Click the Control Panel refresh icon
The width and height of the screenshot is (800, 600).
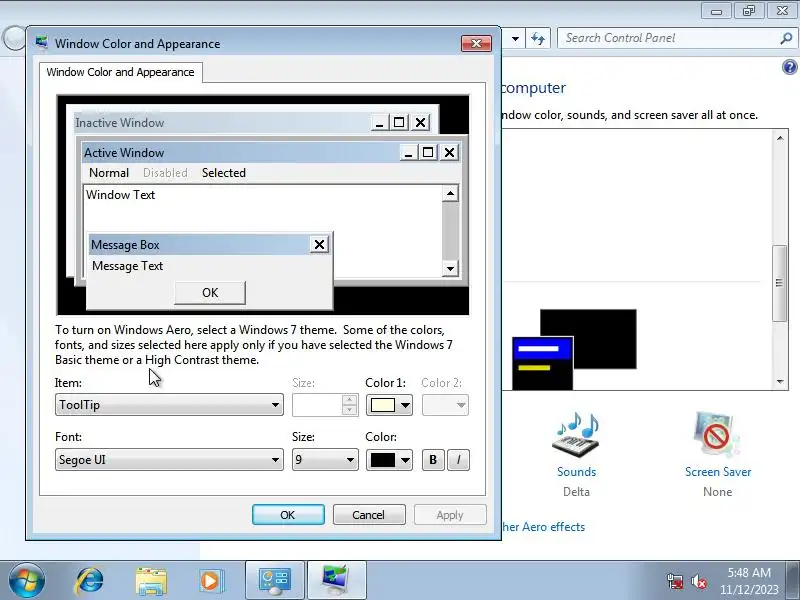coord(538,38)
